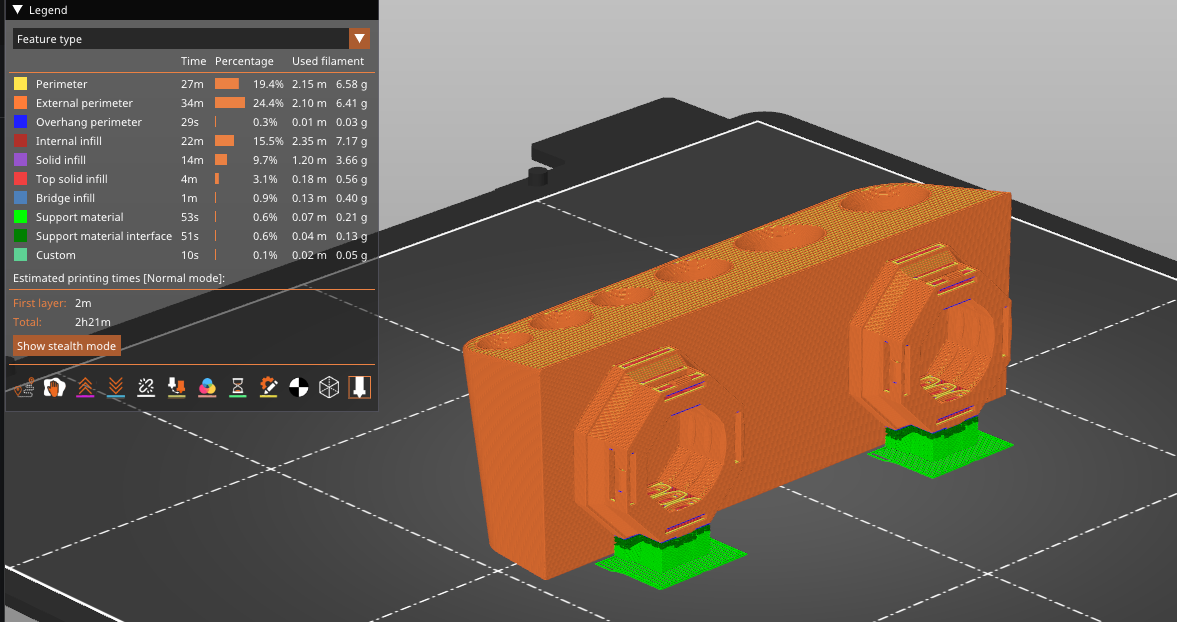The image size is (1177, 622).
Task: Show center of gravity marker icon
Action: pyautogui.click(x=299, y=387)
